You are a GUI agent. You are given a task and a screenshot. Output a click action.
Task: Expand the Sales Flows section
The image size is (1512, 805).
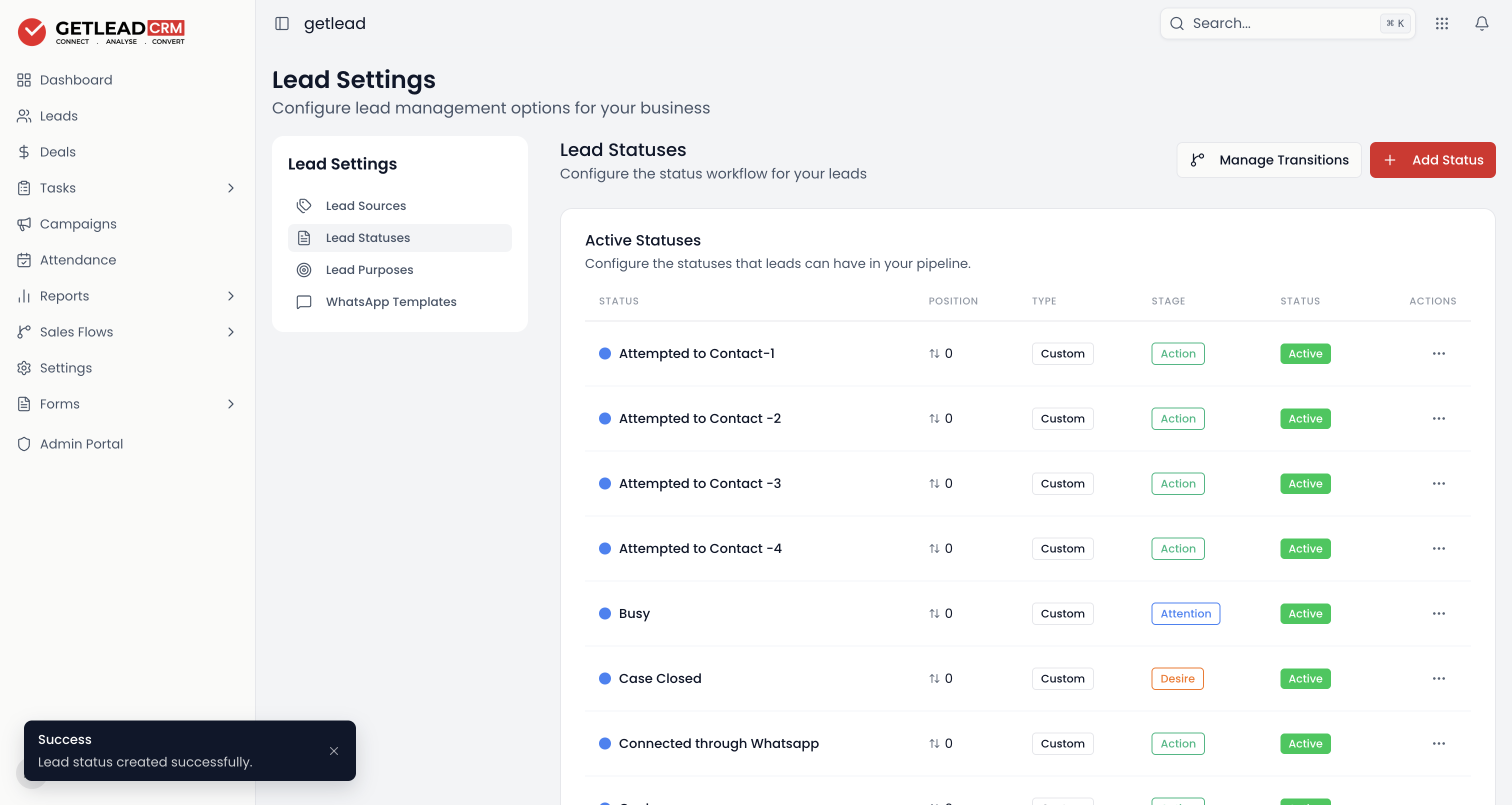[x=230, y=331]
